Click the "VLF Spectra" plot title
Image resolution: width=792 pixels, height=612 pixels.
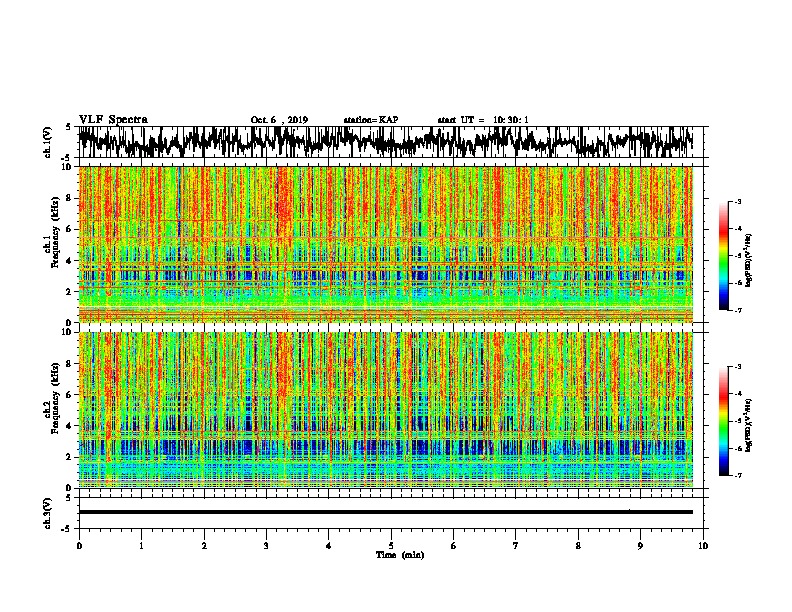pyautogui.click(x=113, y=119)
